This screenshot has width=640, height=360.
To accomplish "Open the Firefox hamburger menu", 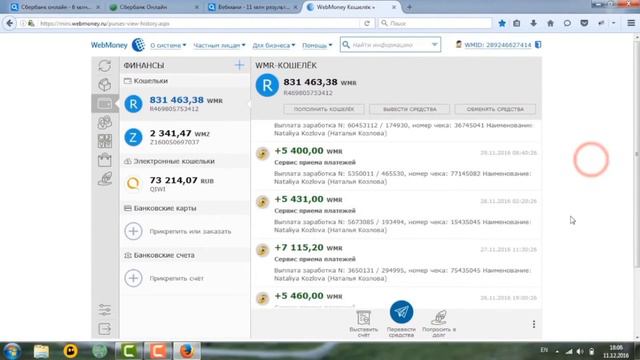I will click(x=631, y=23).
